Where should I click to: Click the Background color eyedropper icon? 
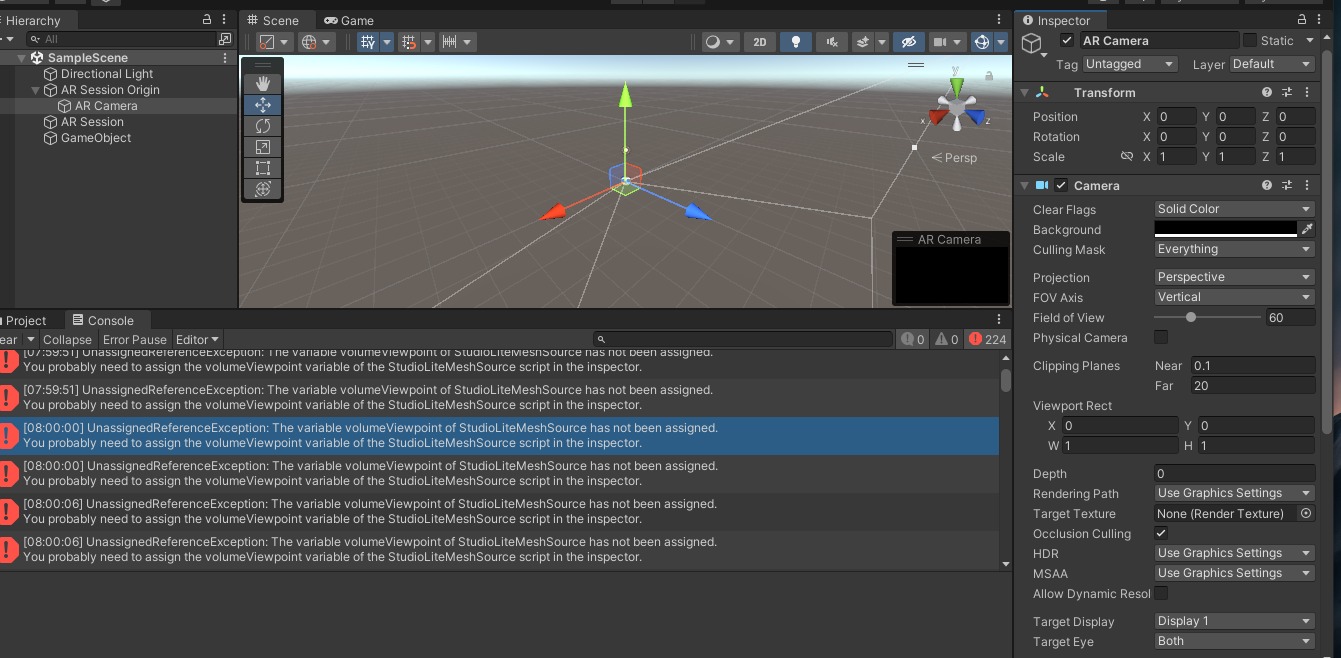(x=1306, y=229)
